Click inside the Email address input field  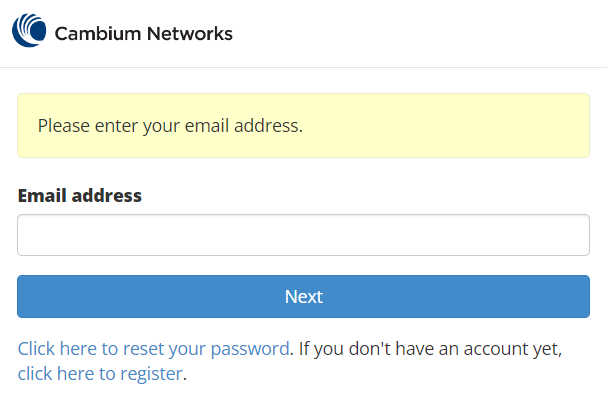click(303, 235)
